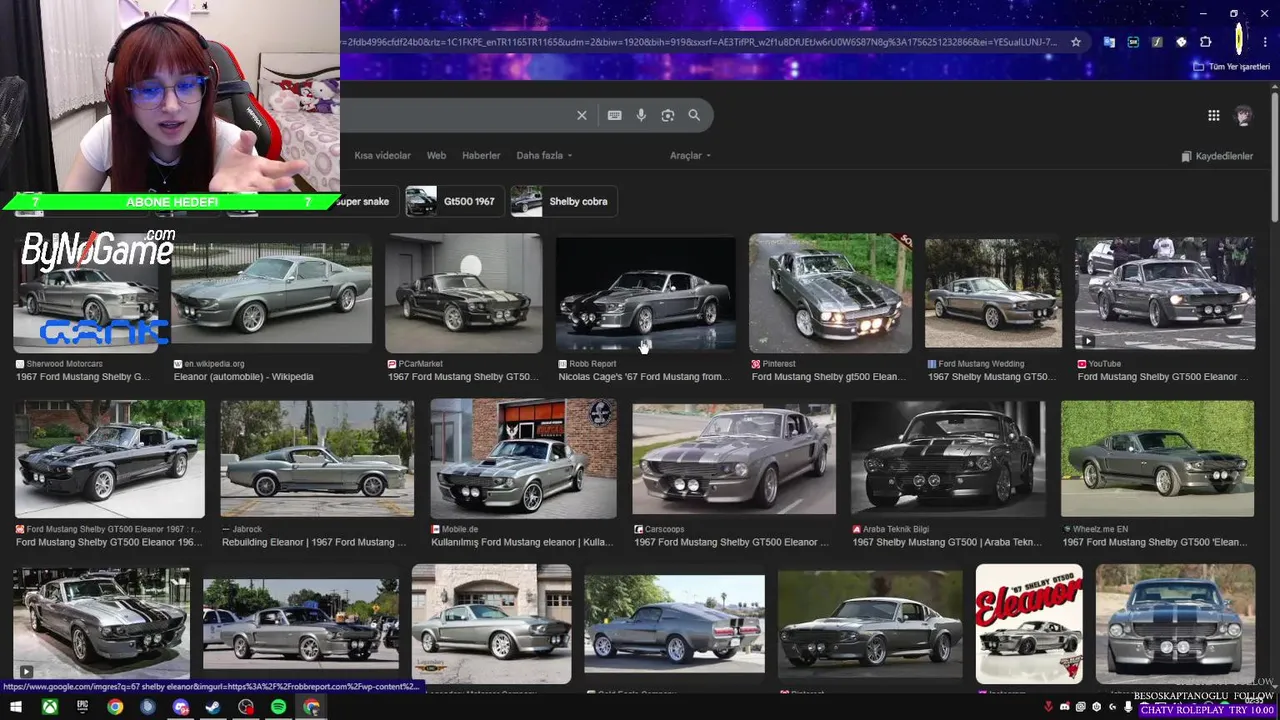Open the Tüm Yer işaretleri bookmarks folder
The image size is (1280, 720).
tap(1231, 67)
